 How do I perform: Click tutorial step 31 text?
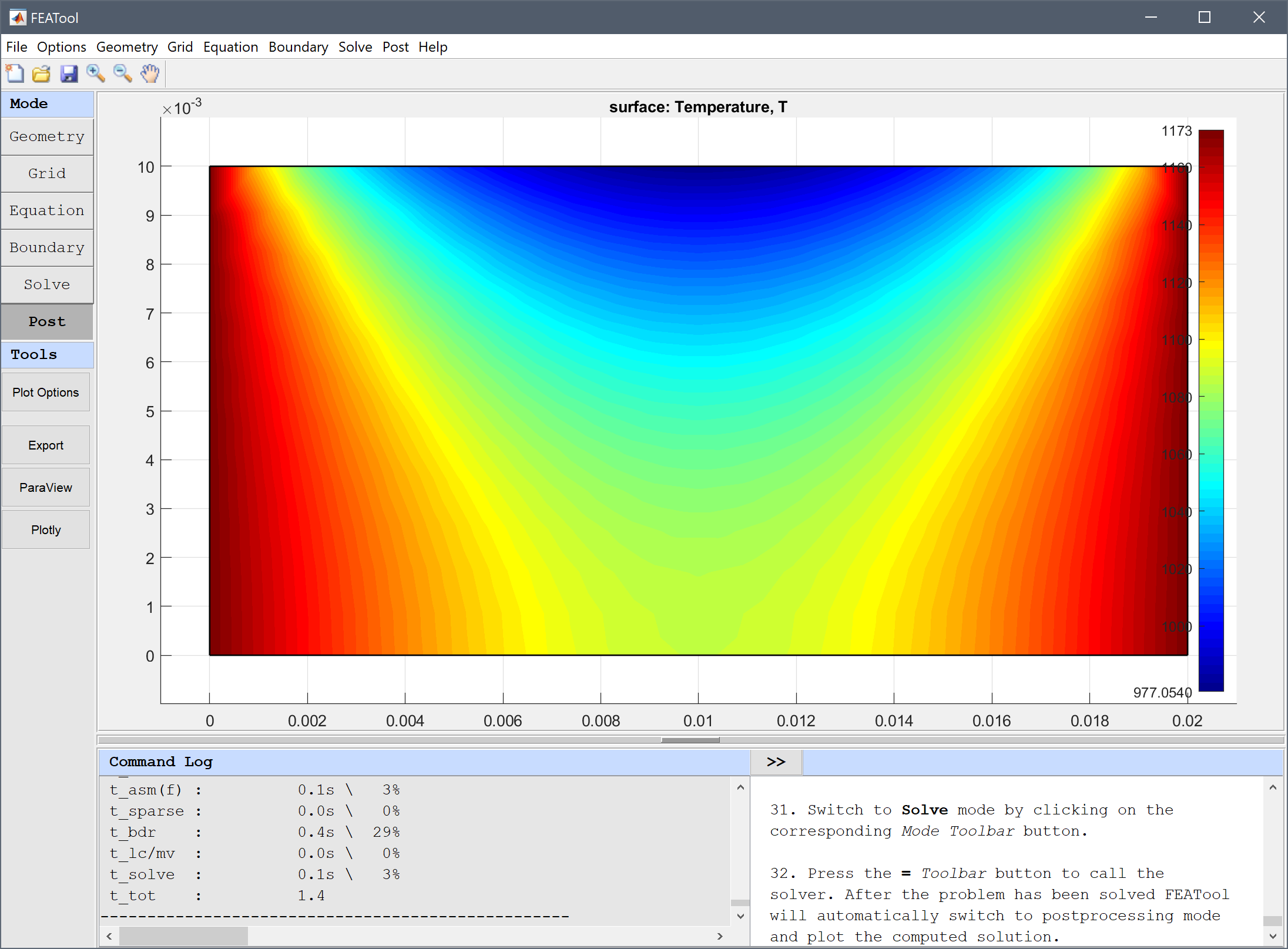click(972, 820)
